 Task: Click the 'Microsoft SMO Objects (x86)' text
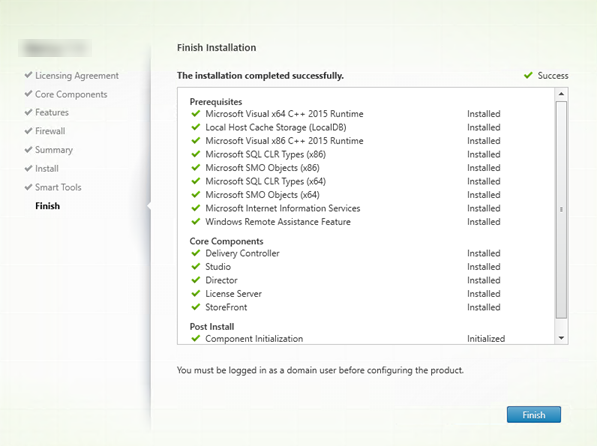click(262, 168)
